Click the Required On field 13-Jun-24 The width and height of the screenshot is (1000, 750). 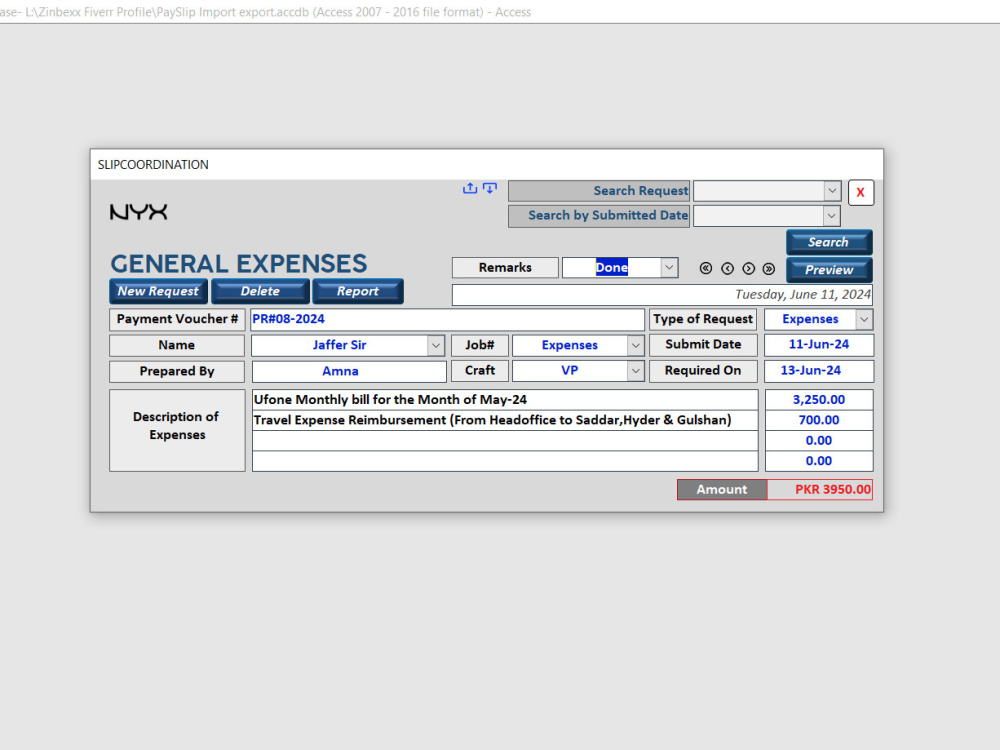(819, 371)
